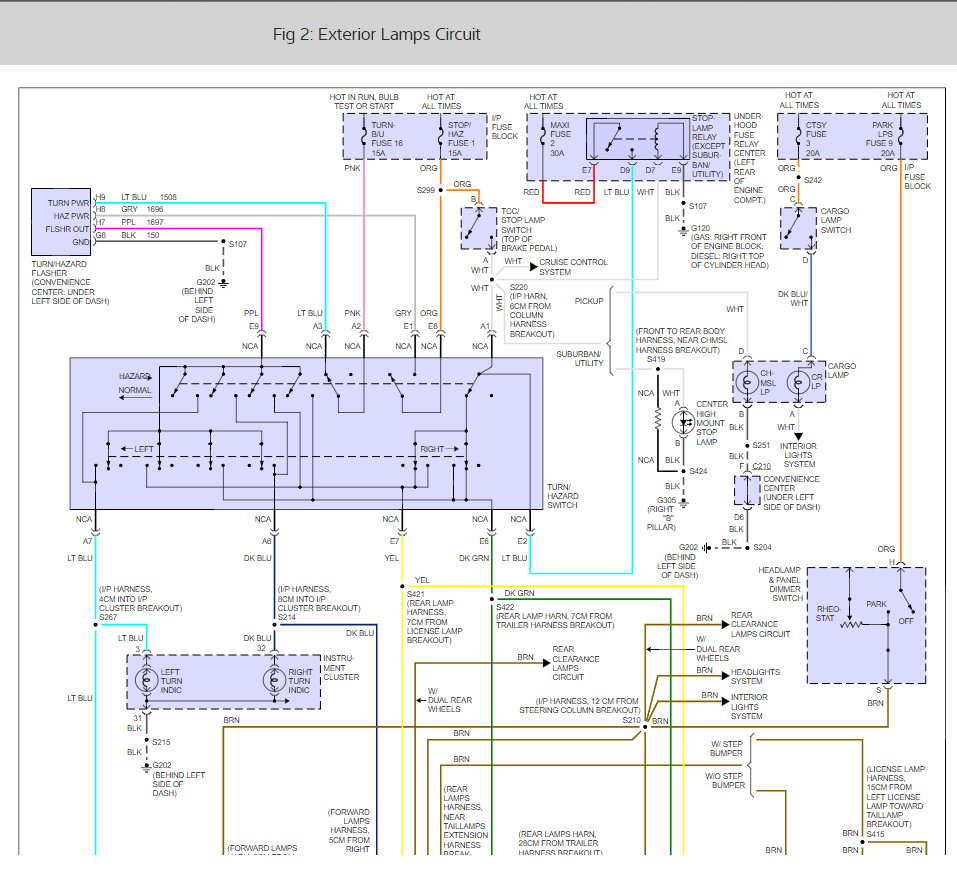957x871 pixels.
Task: Click the rheostat resistor symbol
Action: point(851,624)
